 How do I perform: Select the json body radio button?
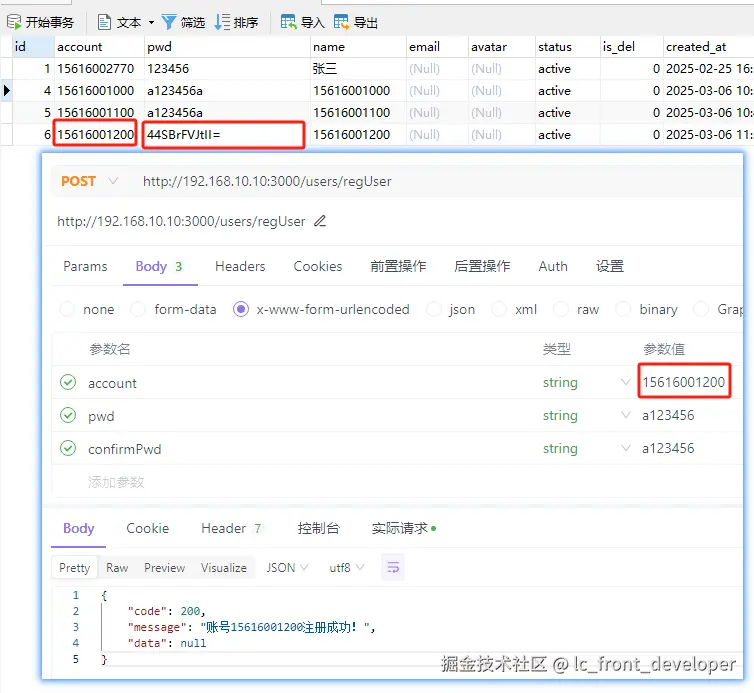(x=434, y=309)
